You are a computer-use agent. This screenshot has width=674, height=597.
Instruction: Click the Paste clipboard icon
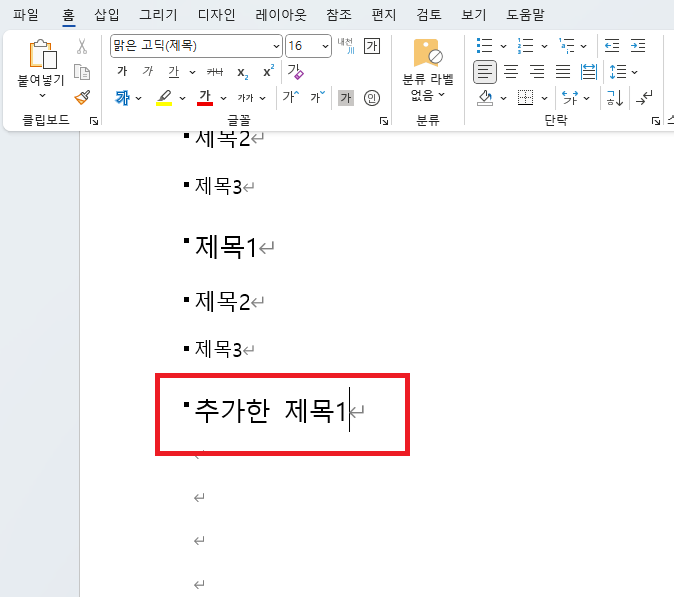43,54
